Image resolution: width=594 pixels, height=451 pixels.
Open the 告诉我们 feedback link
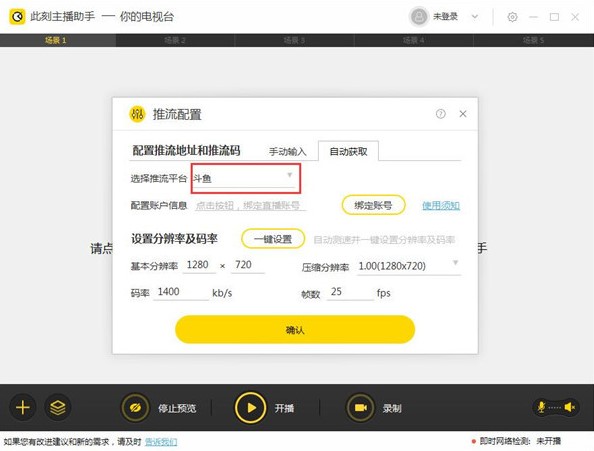coord(161,442)
